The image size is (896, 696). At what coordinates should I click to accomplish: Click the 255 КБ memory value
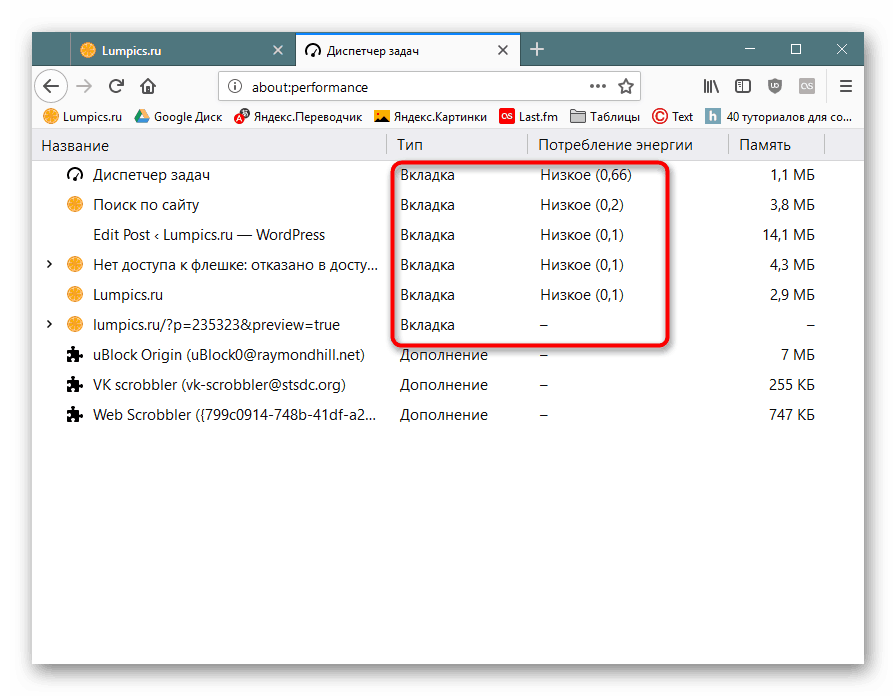(791, 385)
